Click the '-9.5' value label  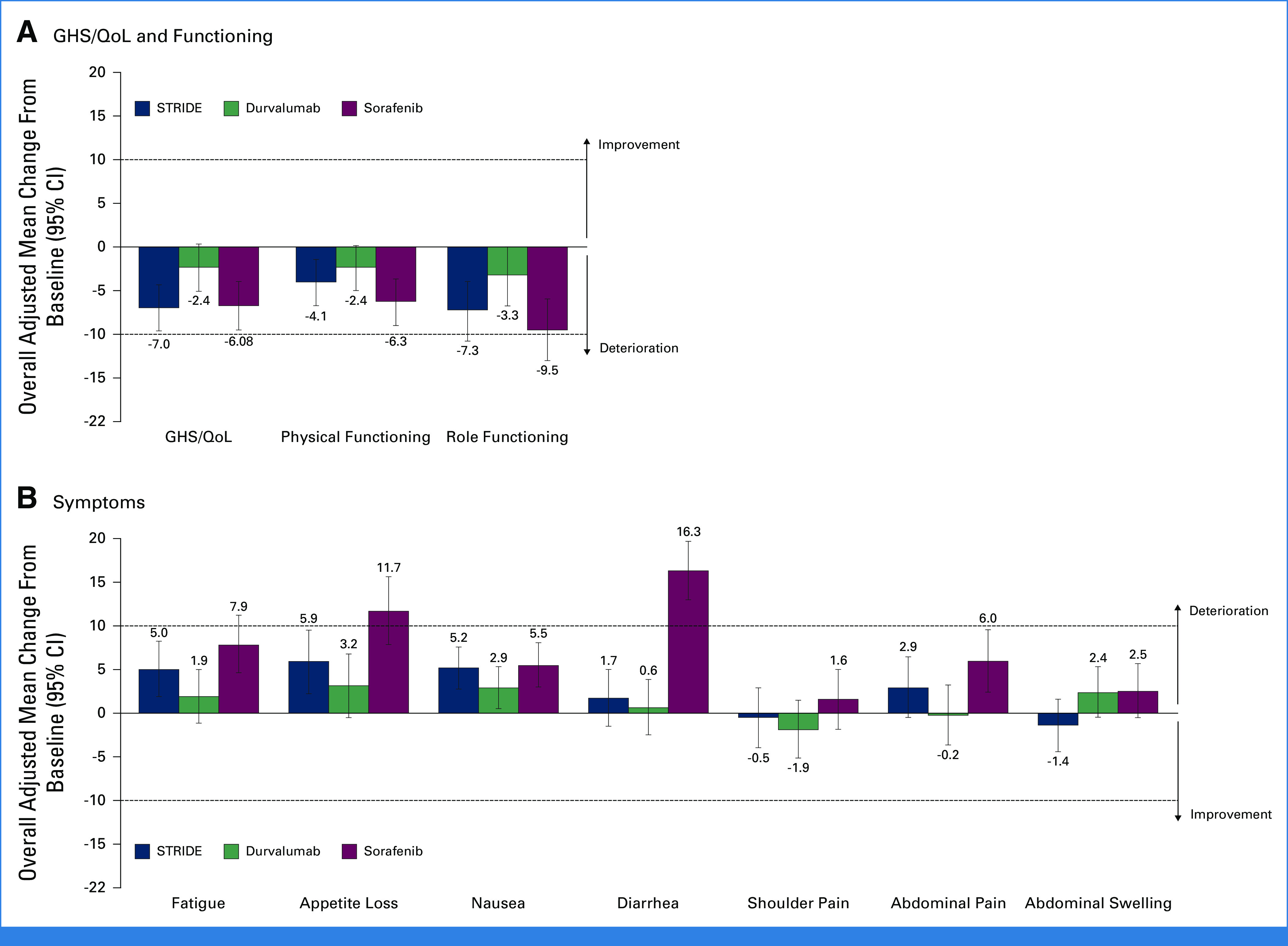547,370
